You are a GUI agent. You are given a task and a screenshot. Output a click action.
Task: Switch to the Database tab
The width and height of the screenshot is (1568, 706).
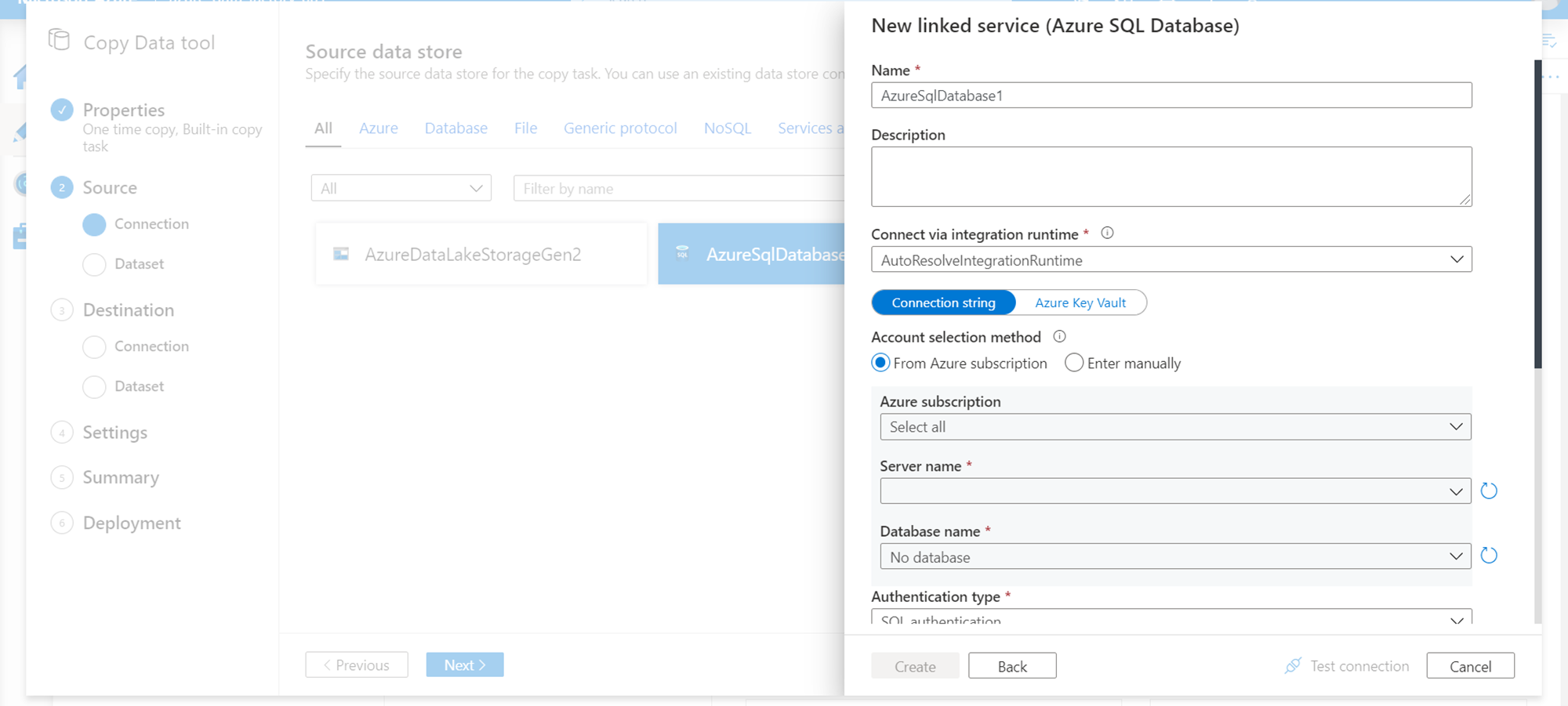456,128
